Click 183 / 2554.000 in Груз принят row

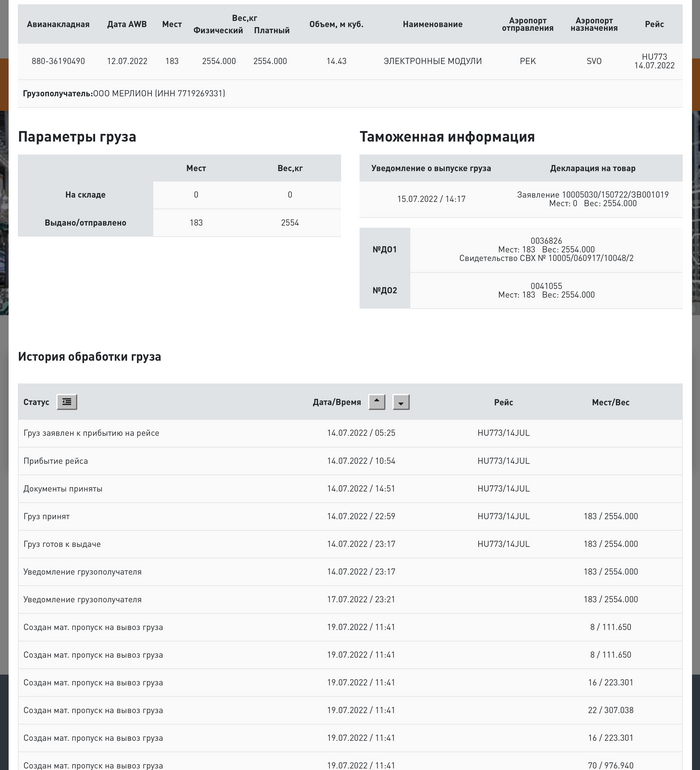611,517
